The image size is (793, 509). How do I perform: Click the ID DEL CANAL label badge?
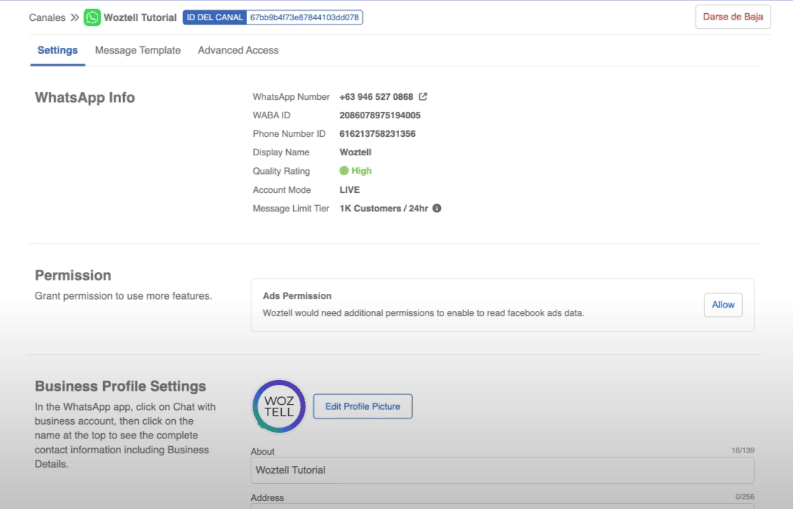(215, 17)
